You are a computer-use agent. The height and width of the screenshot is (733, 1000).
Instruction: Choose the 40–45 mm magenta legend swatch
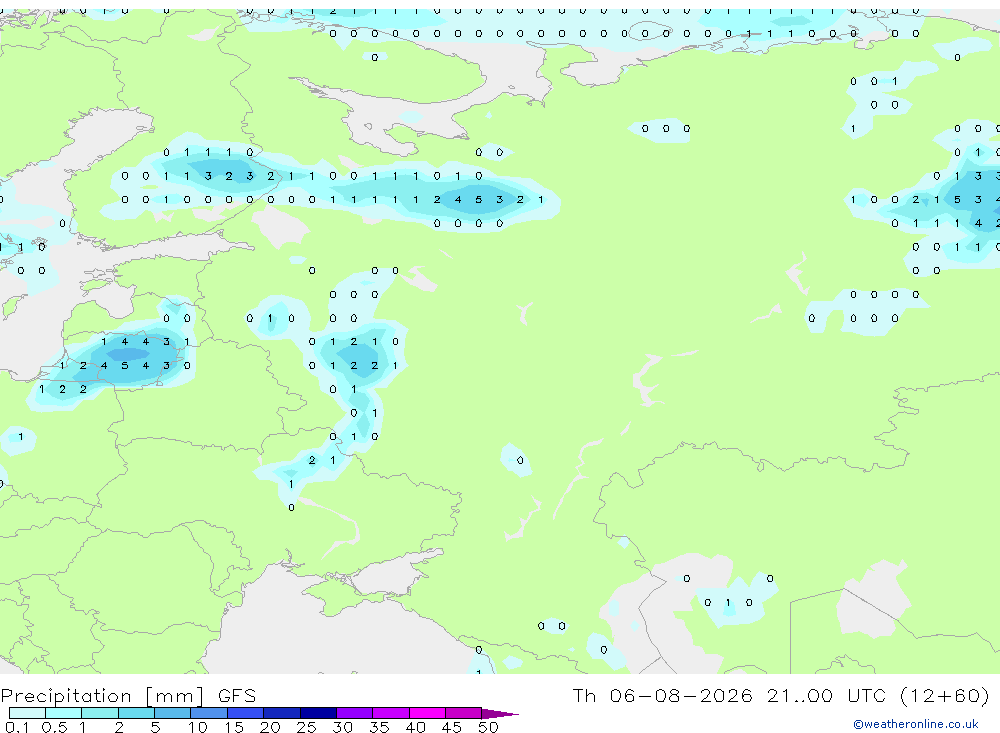427,713
